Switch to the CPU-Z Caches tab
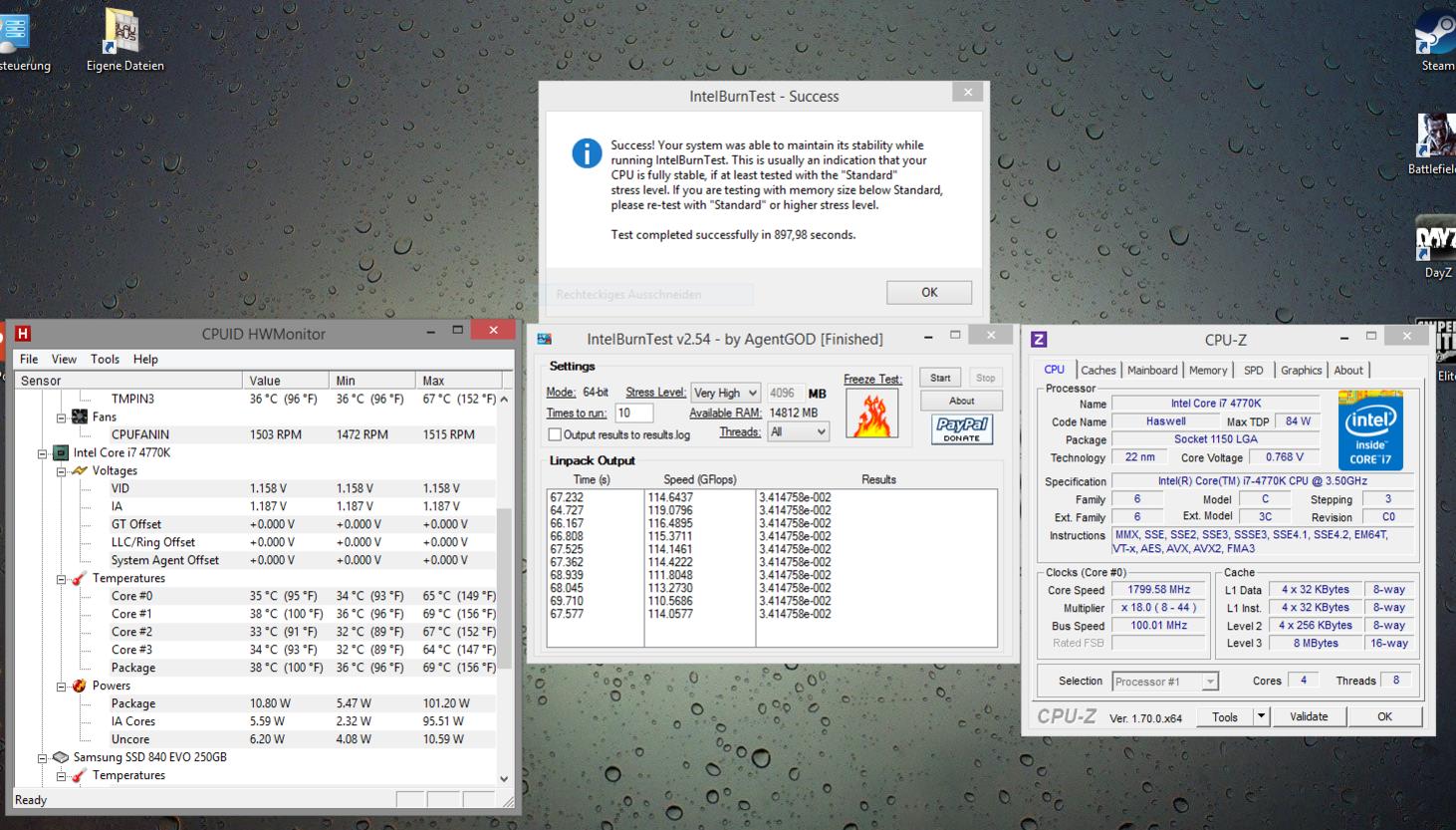 pyautogui.click(x=1098, y=370)
